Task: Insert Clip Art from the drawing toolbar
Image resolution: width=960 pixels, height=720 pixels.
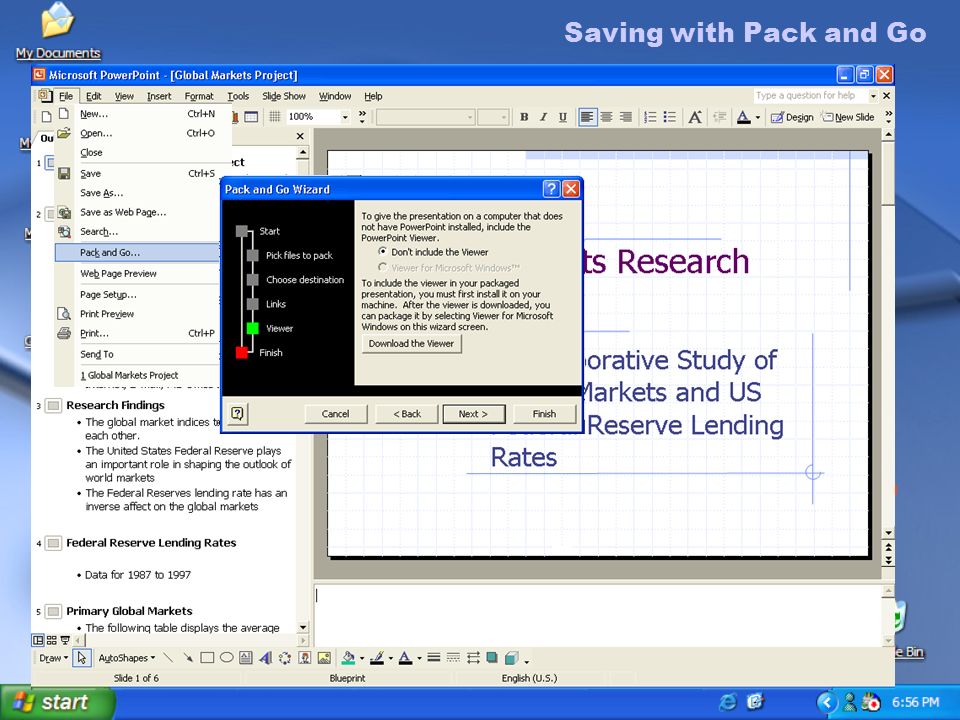Action: point(304,658)
